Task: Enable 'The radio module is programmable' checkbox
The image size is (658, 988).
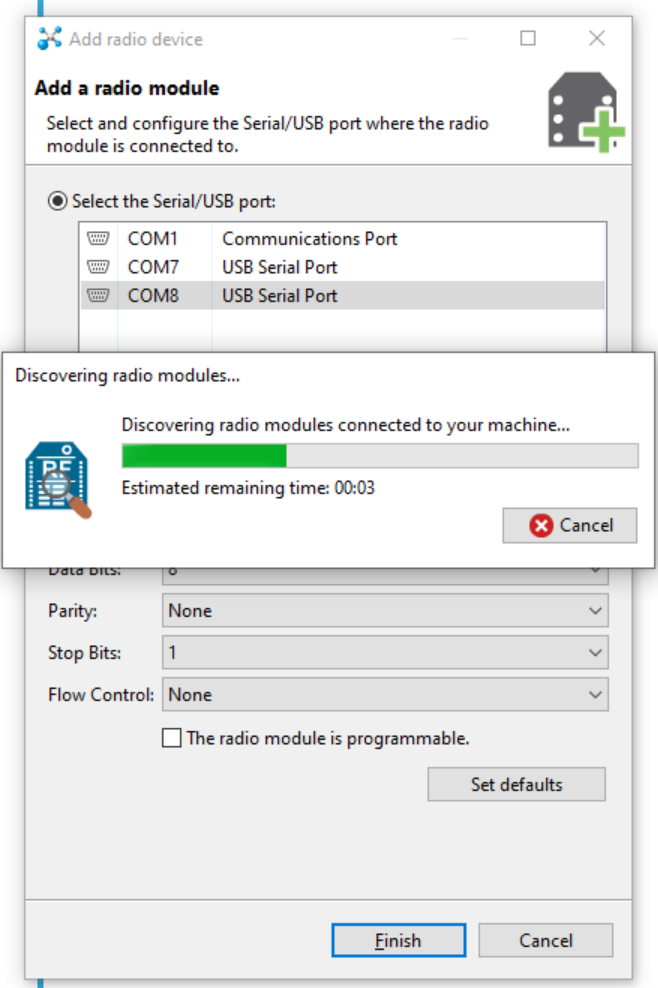Action: [x=172, y=738]
